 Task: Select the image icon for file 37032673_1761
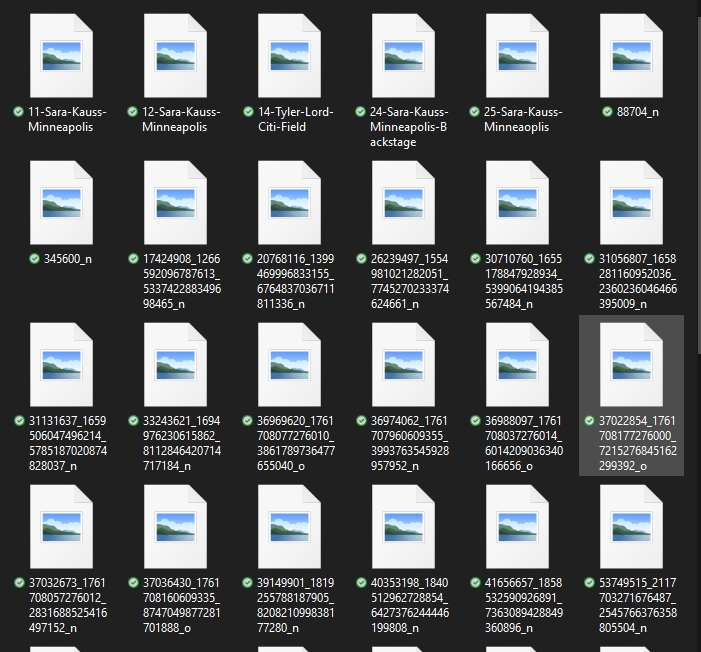pyautogui.click(x=61, y=527)
